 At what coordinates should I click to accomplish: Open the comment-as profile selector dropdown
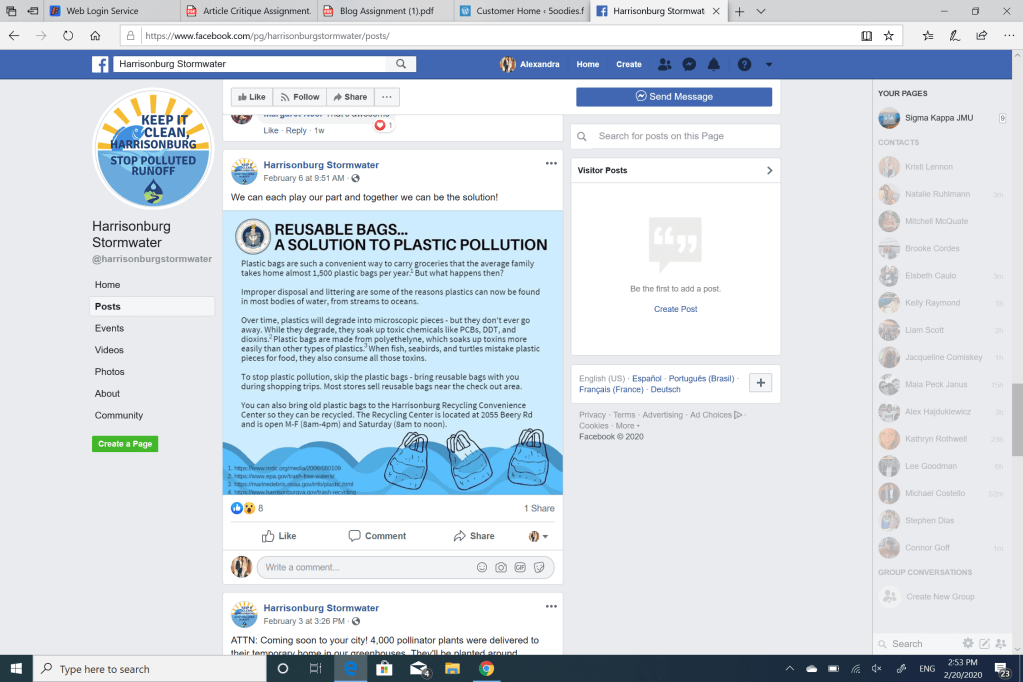(538, 536)
